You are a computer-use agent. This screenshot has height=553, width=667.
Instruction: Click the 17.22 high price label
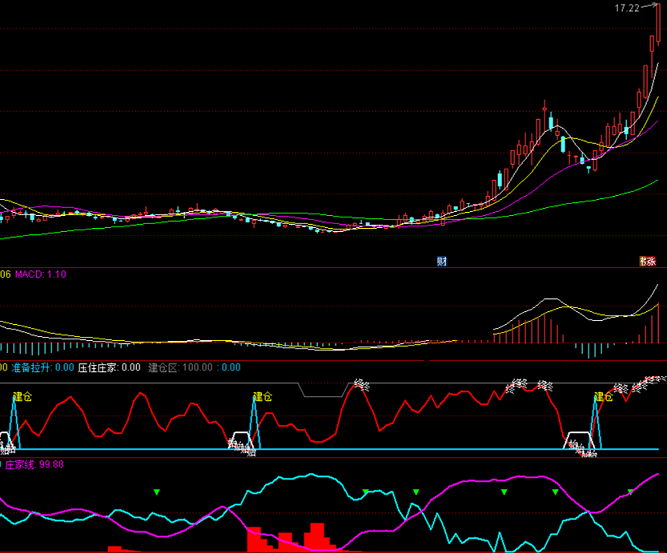pyautogui.click(x=627, y=8)
